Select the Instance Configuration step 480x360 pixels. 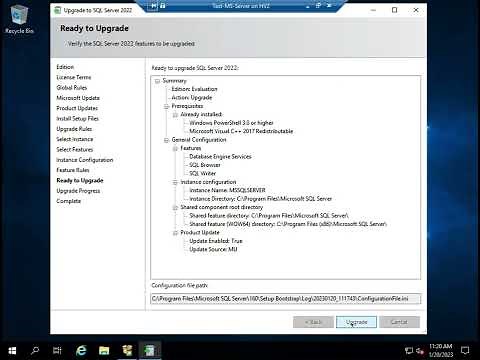(85, 160)
